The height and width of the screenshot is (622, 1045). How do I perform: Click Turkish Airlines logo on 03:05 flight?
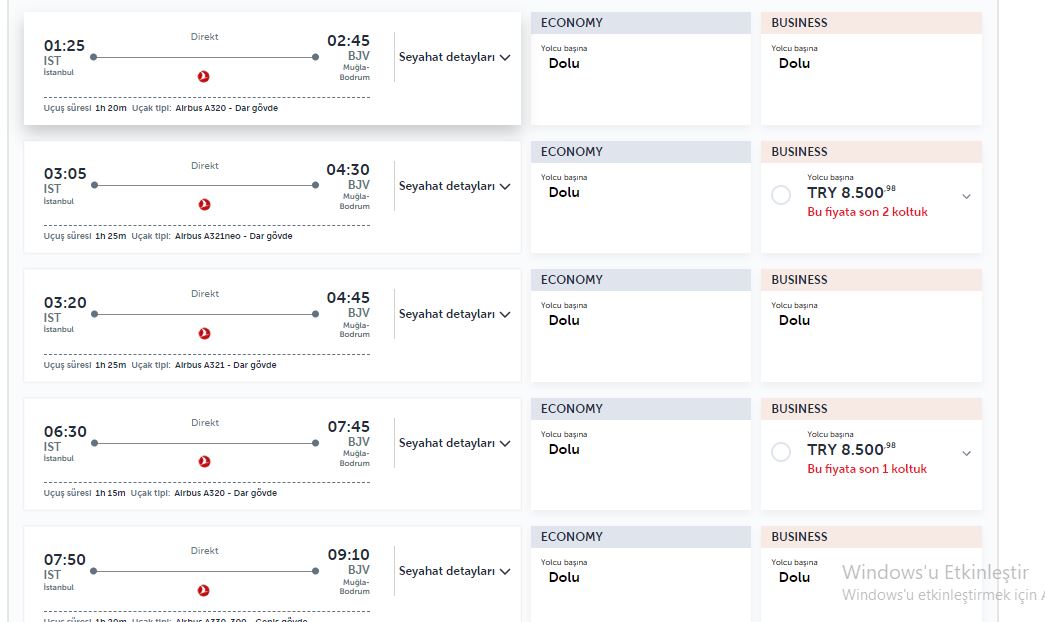pyautogui.click(x=205, y=205)
